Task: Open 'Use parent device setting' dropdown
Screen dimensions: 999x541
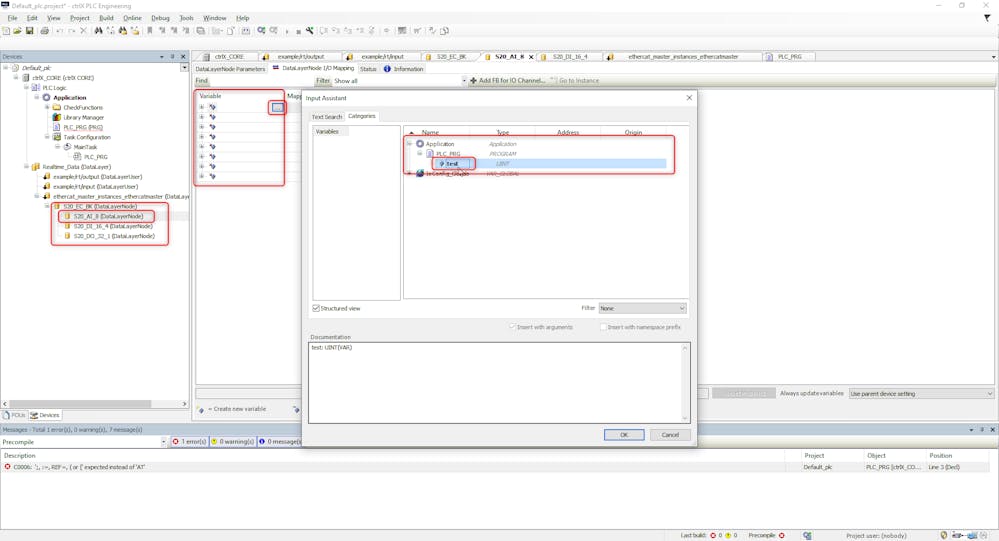Action: (x=921, y=393)
